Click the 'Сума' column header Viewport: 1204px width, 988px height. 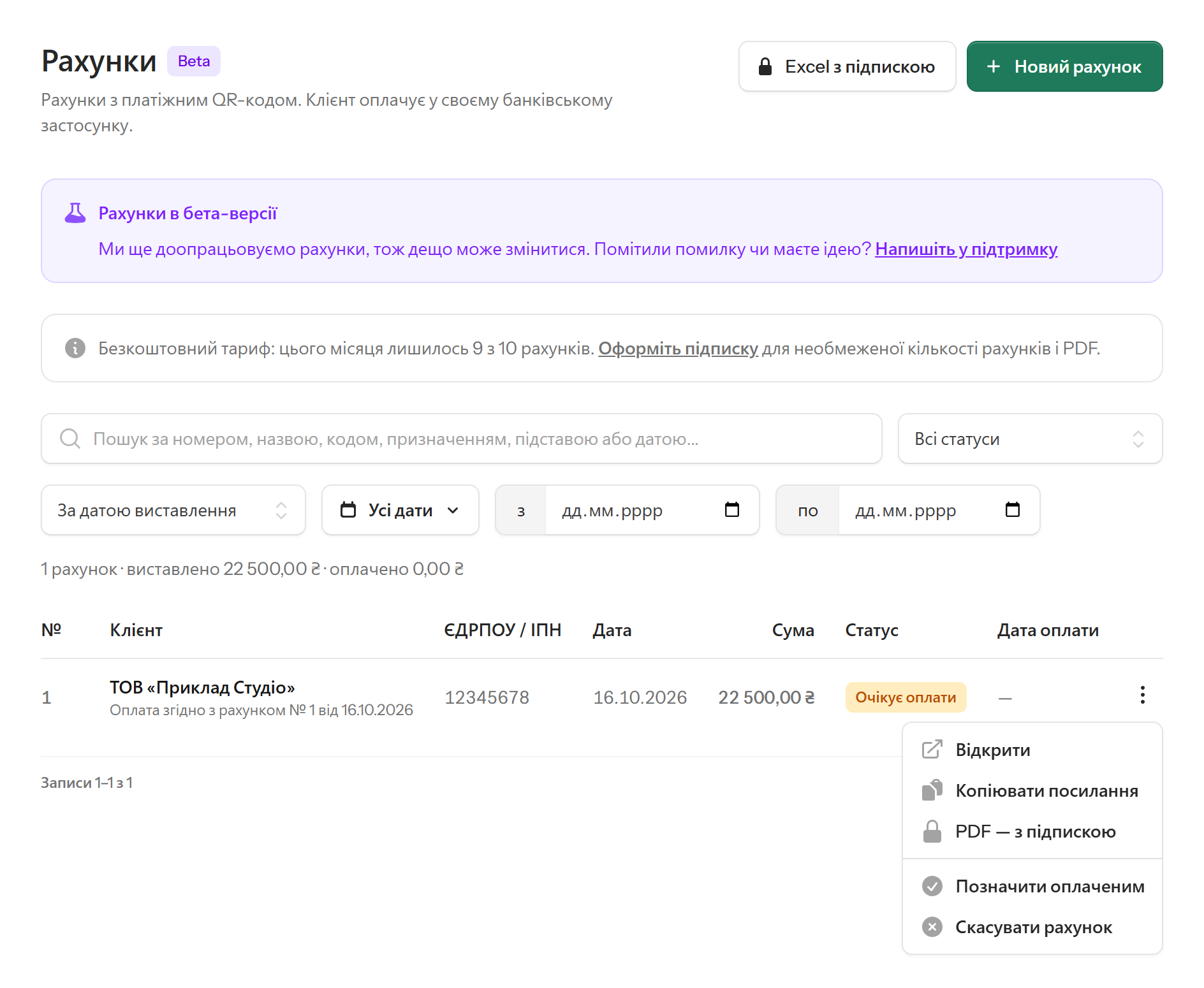click(793, 630)
